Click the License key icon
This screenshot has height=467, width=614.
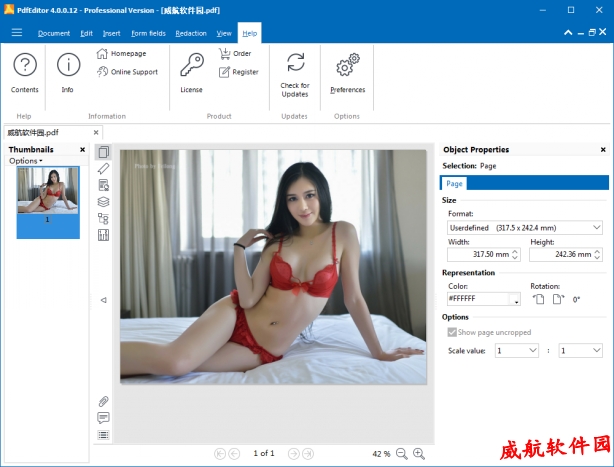click(x=191, y=66)
